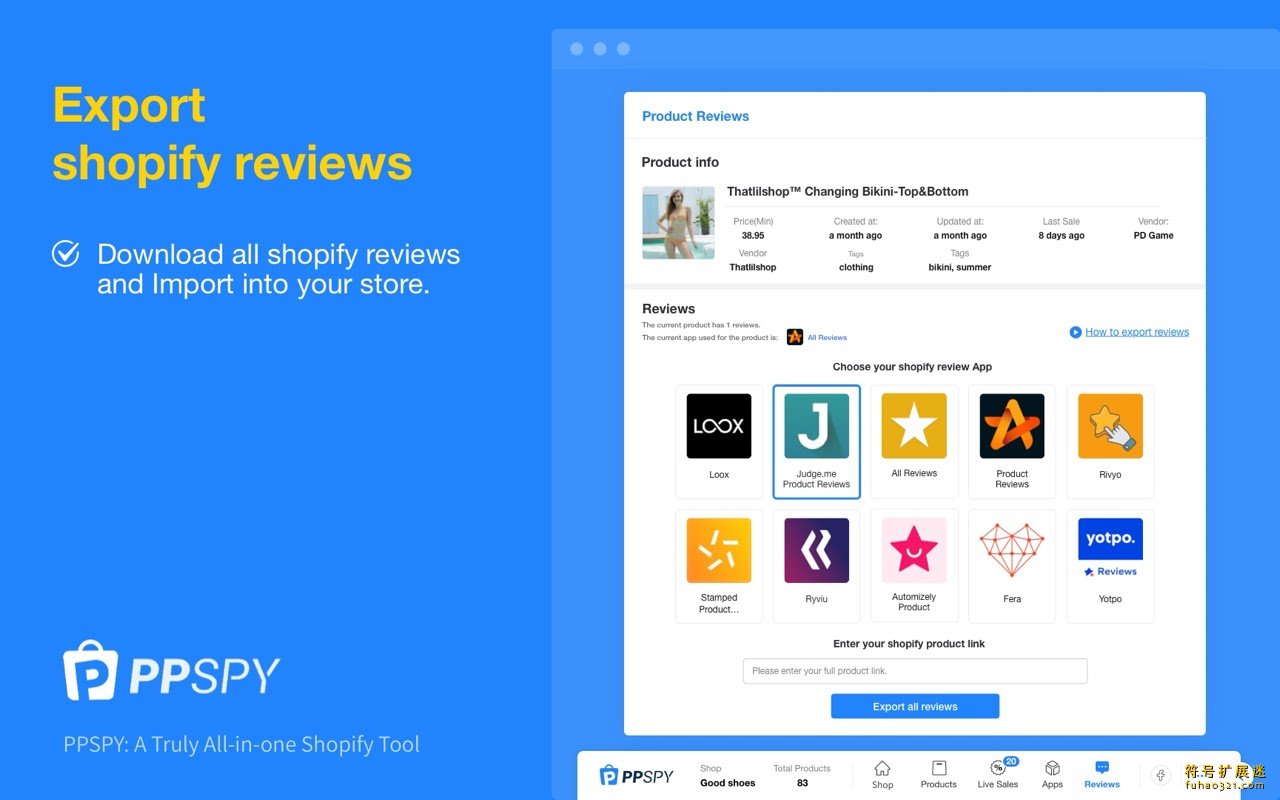Viewport: 1280px width, 800px height.
Task: Choose the Automizely Product review app
Action: click(914, 566)
